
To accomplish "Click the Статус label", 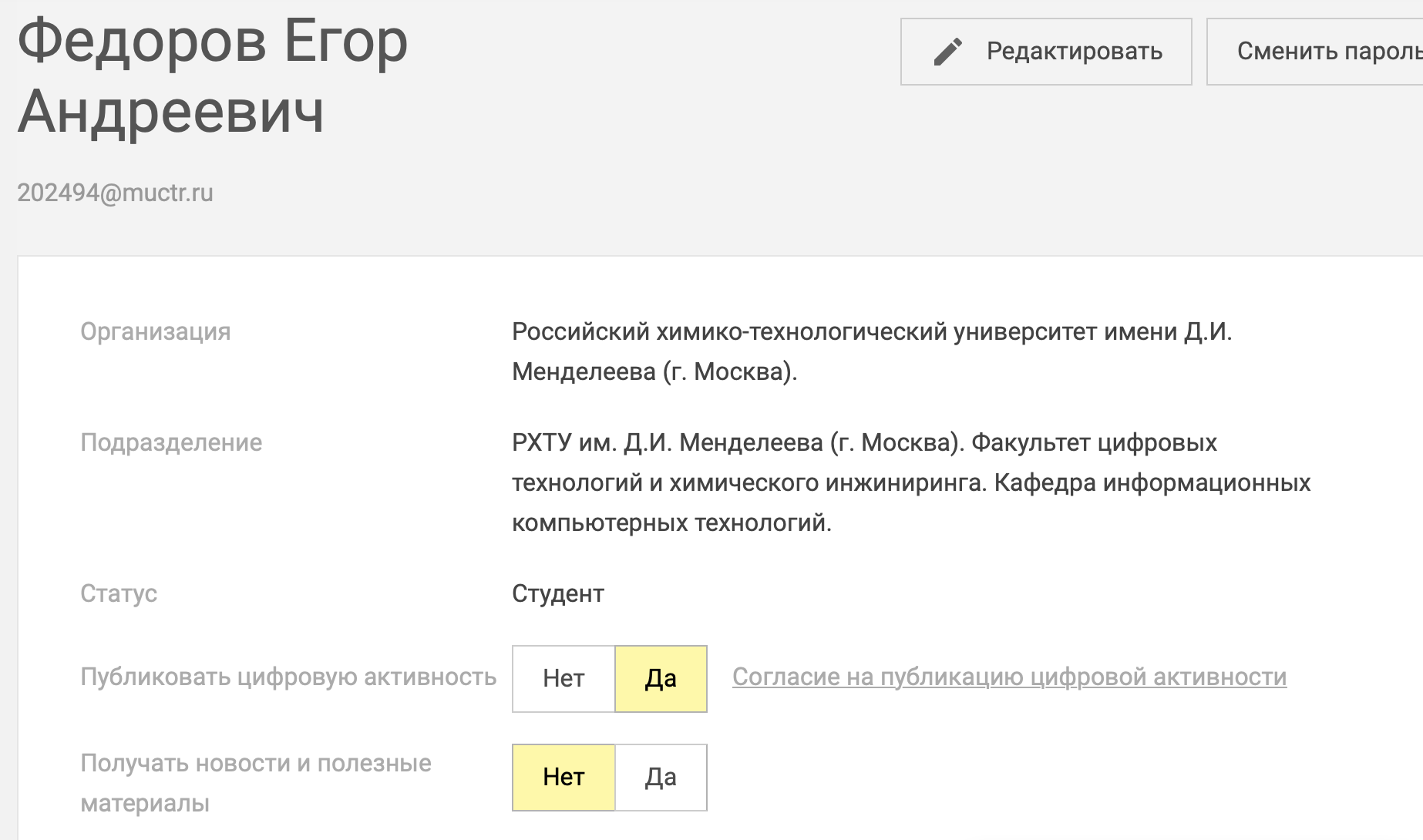I will (119, 593).
